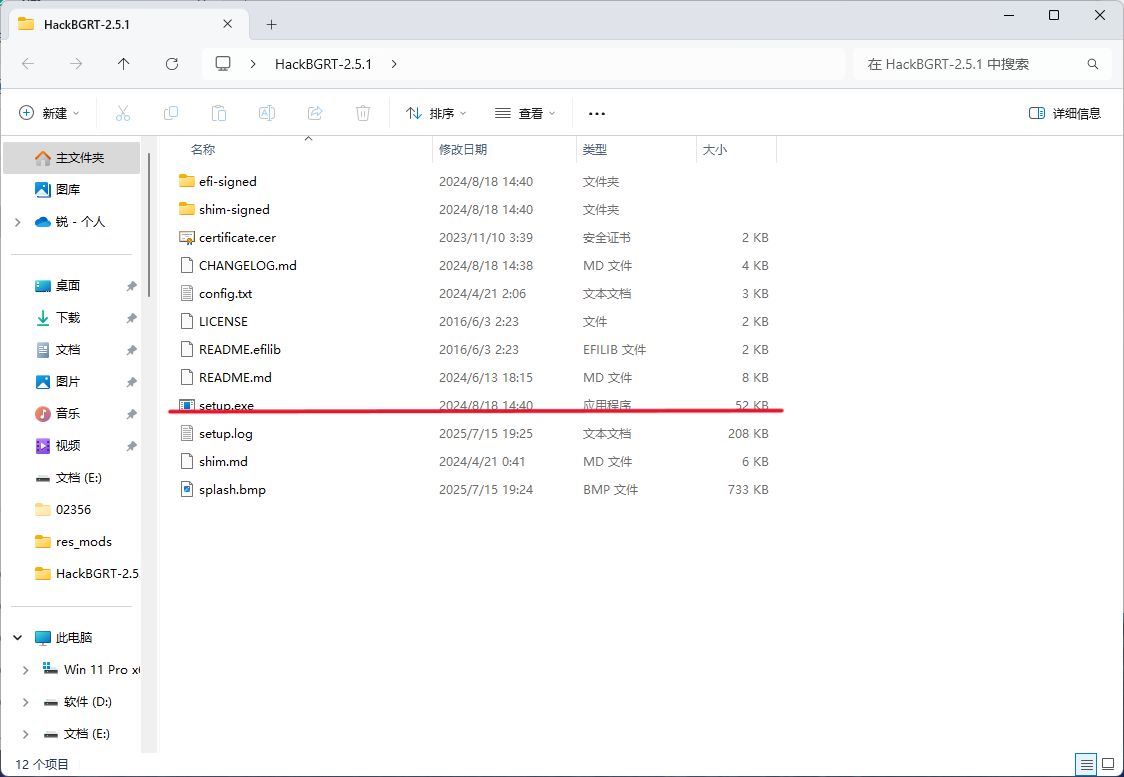The image size is (1124, 777).
Task: Open a new tab with plus button
Action: pyautogui.click(x=271, y=24)
